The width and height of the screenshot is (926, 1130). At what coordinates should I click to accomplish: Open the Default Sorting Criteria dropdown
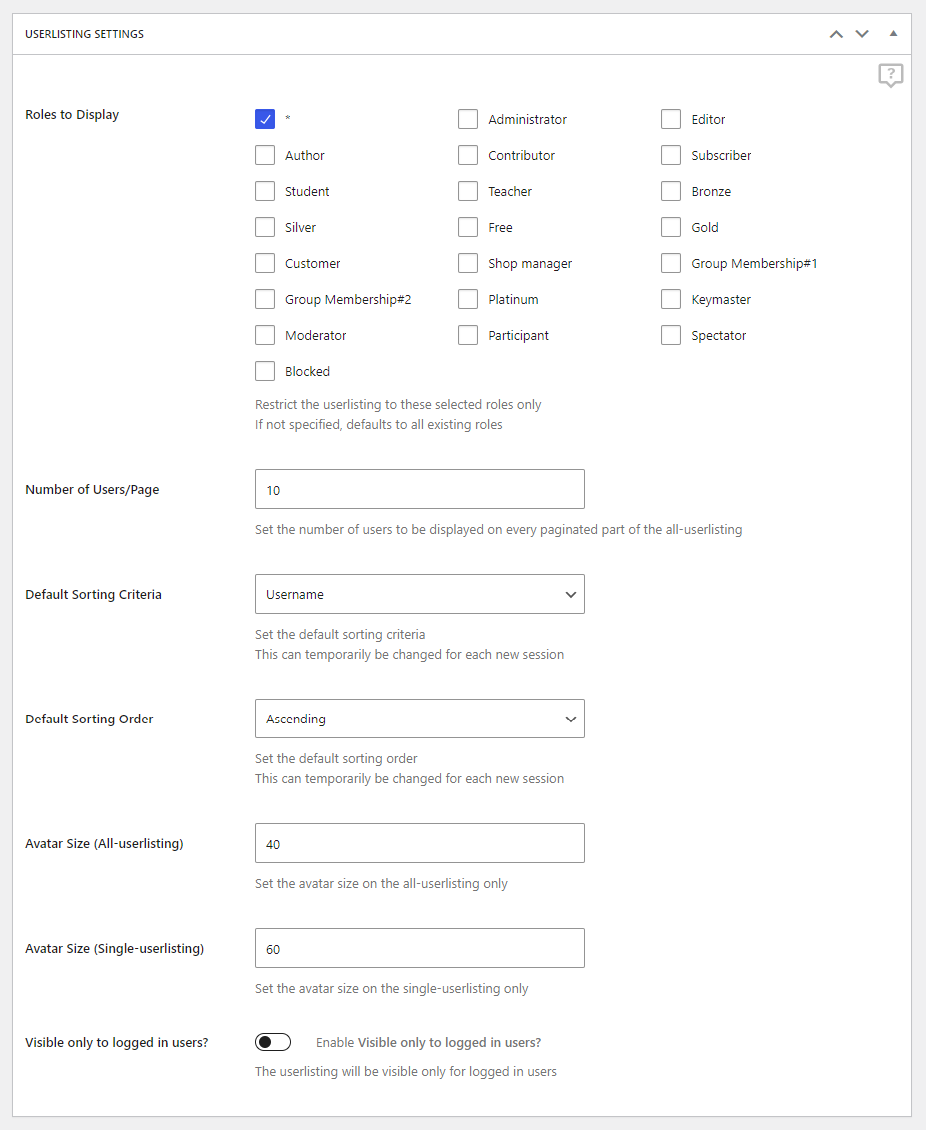[x=420, y=594]
